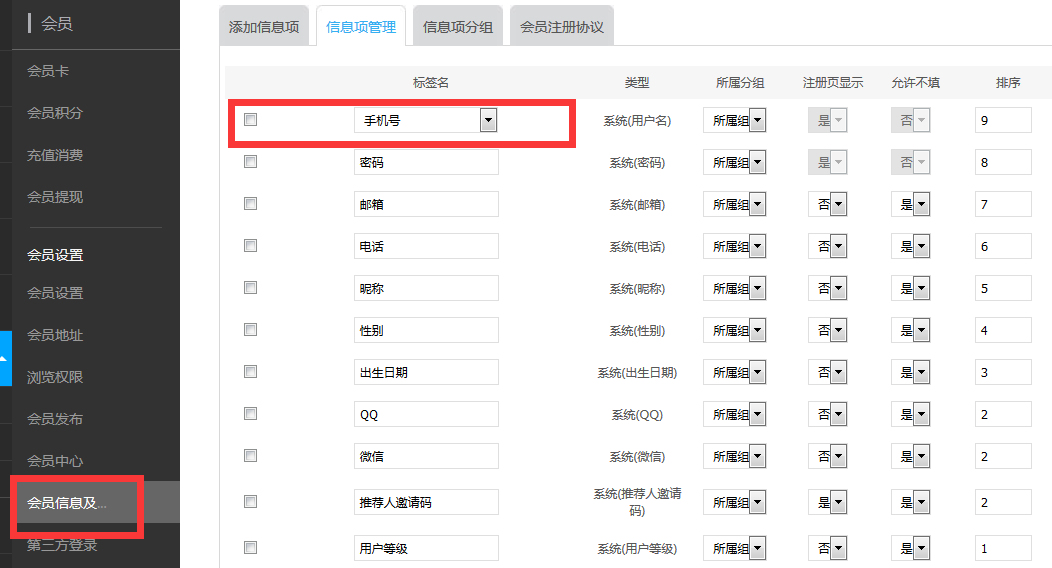Edit the 推荐人邀请码 label name field
This screenshot has width=1052, height=568.
[x=426, y=502]
